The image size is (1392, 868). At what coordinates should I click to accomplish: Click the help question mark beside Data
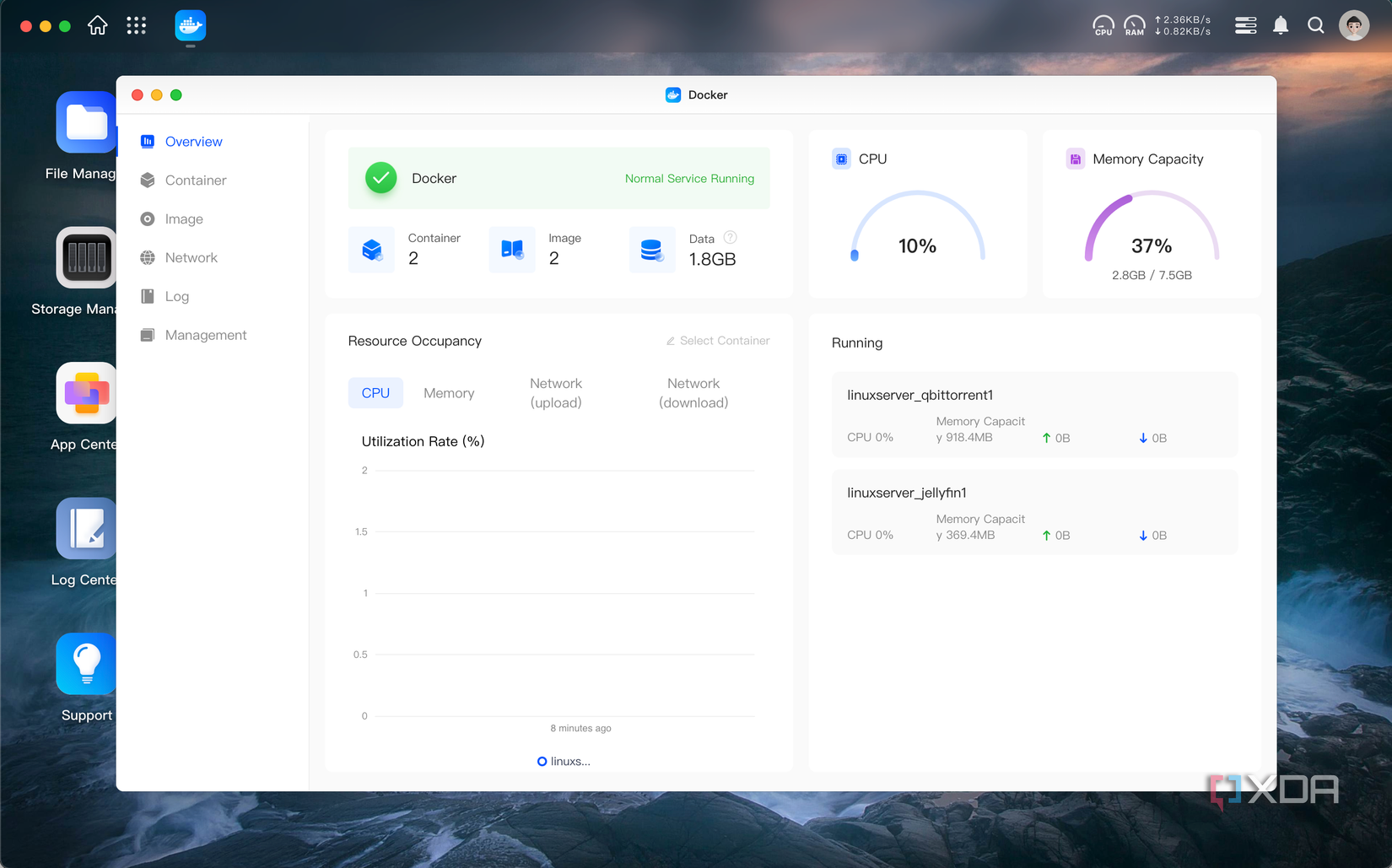(x=731, y=238)
